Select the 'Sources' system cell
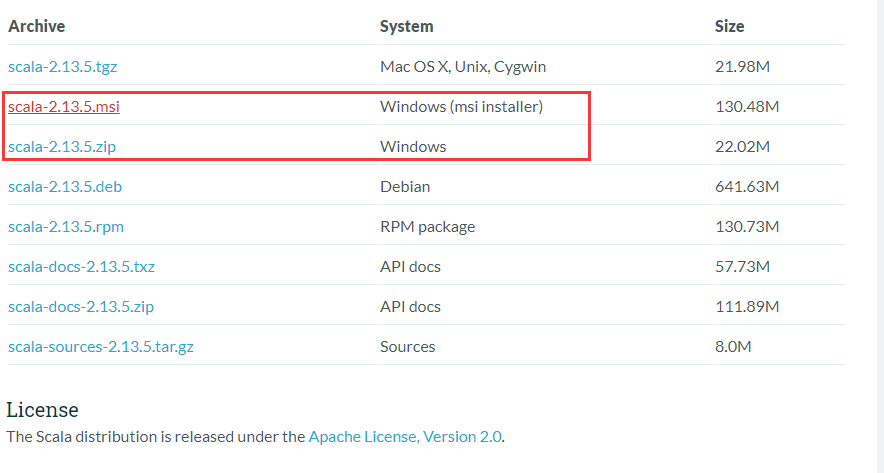Image resolution: width=884 pixels, height=473 pixels. point(408,347)
